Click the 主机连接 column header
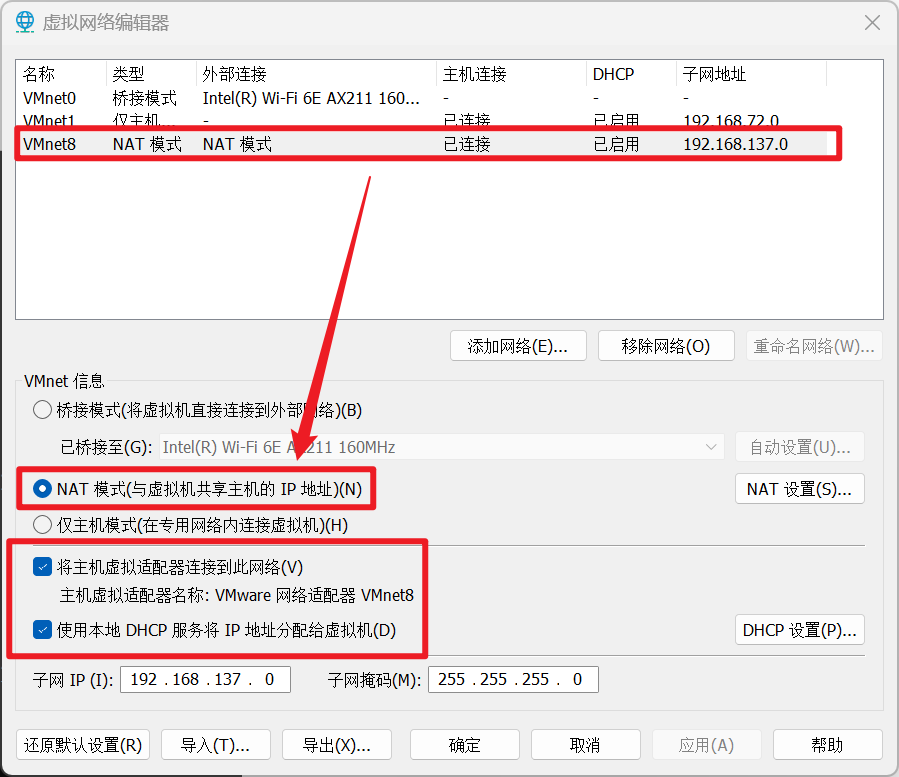 point(511,74)
